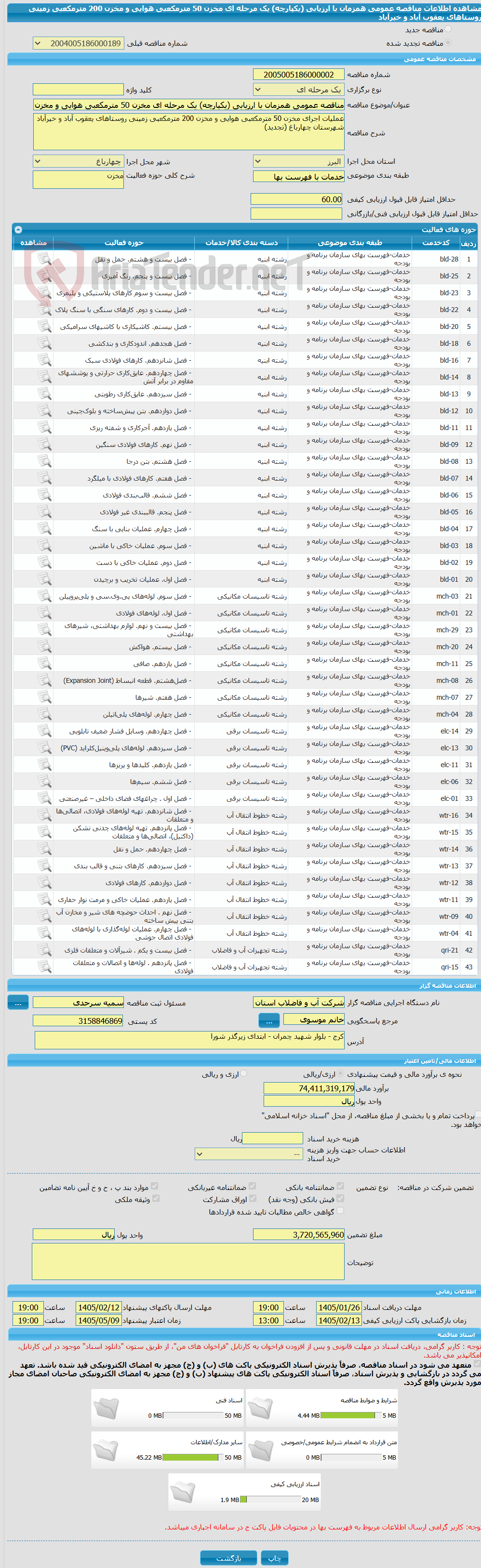Sort by کدحذمت column header
Viewport: 481px width, 1568px height.
point(436,242)
